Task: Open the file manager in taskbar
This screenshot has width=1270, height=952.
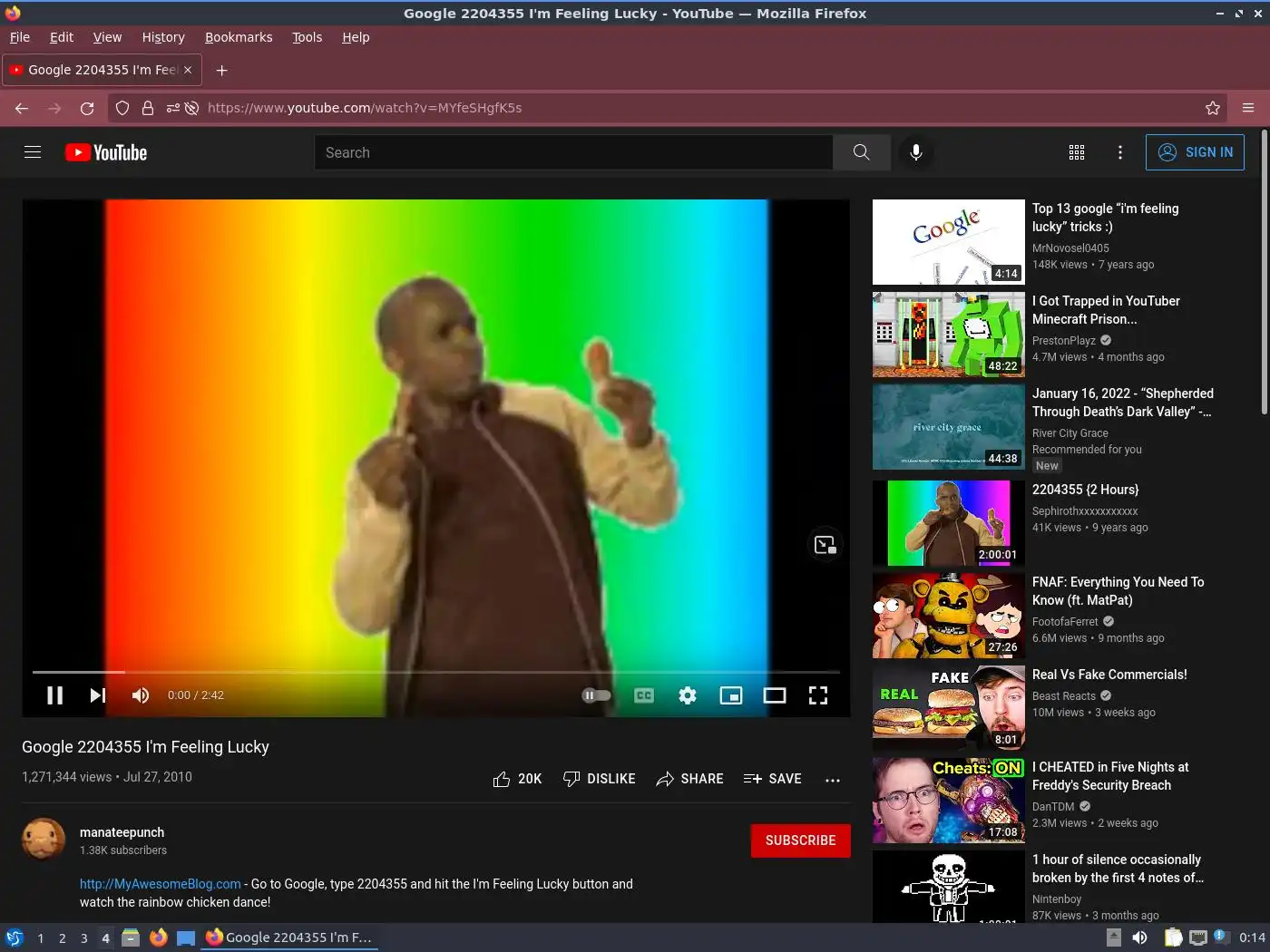Action: coord(131,937)
